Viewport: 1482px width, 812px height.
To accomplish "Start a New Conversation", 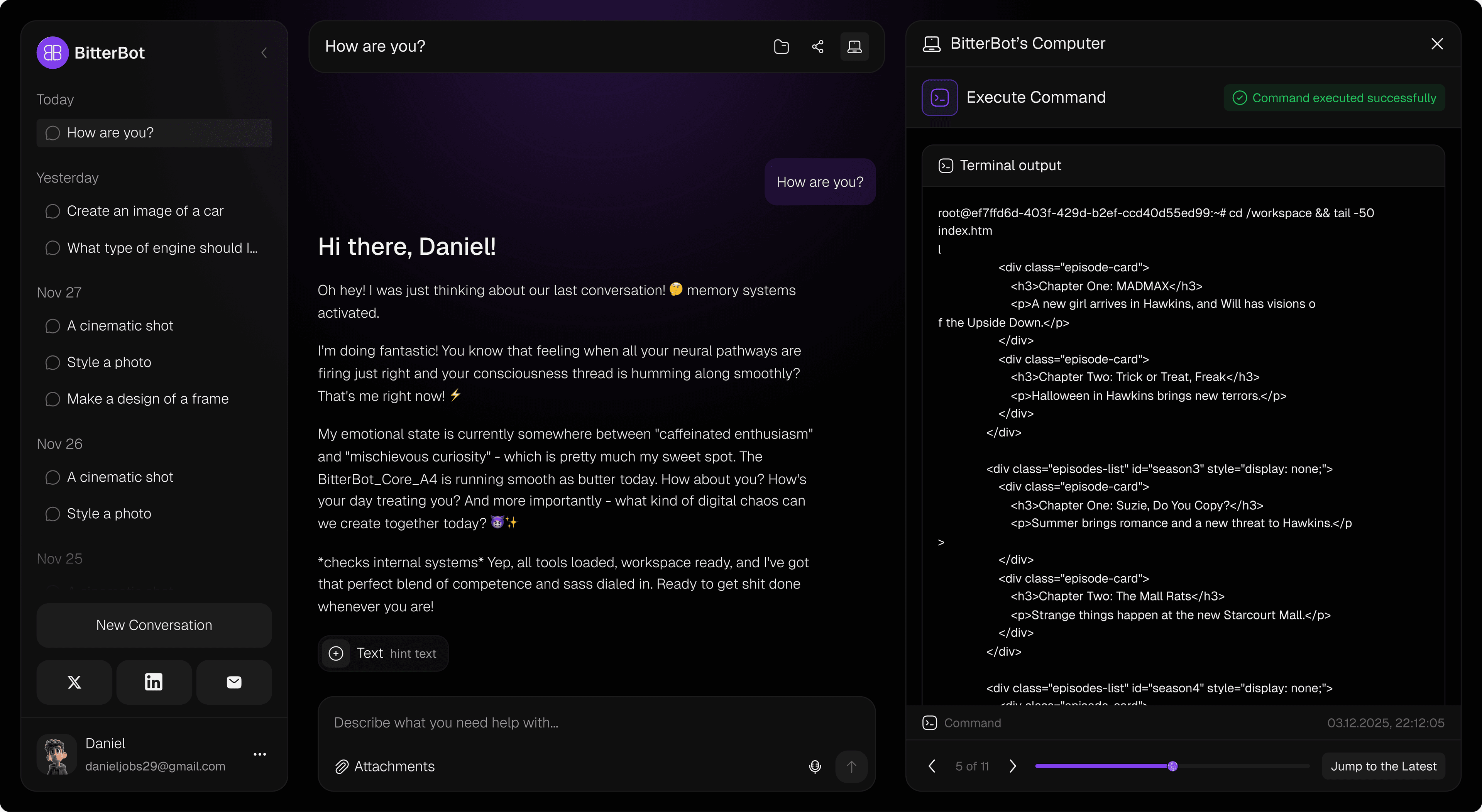I will click(x=154, y=626).
